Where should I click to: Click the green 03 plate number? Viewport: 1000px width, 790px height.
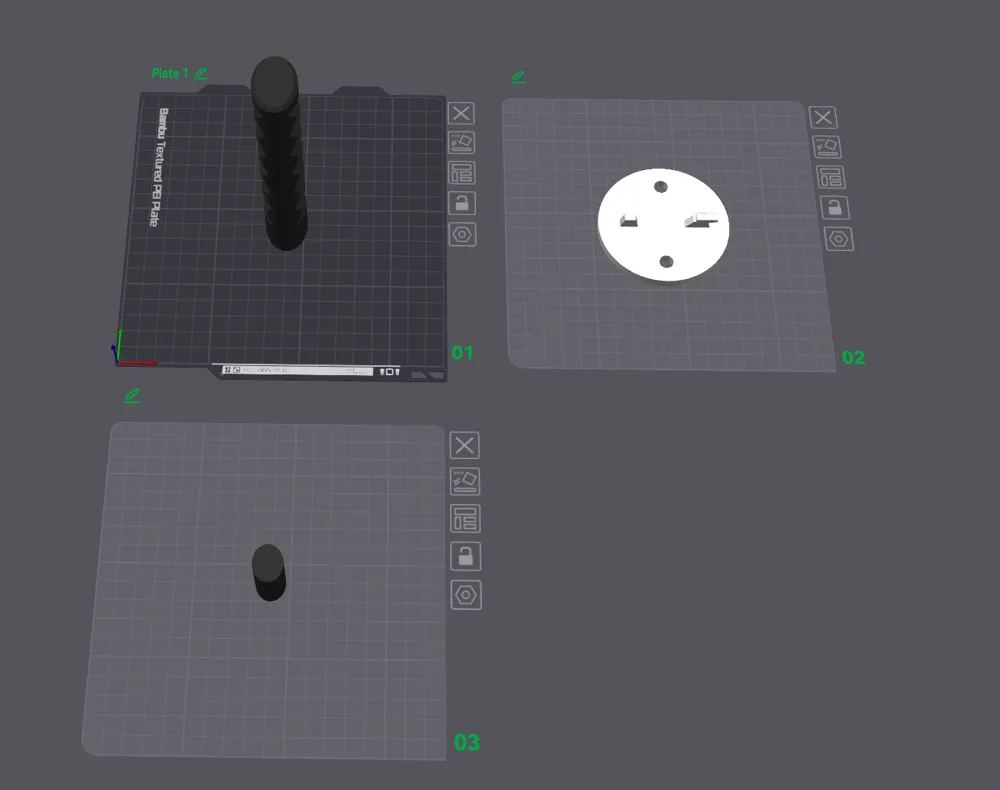pos(466,742)
